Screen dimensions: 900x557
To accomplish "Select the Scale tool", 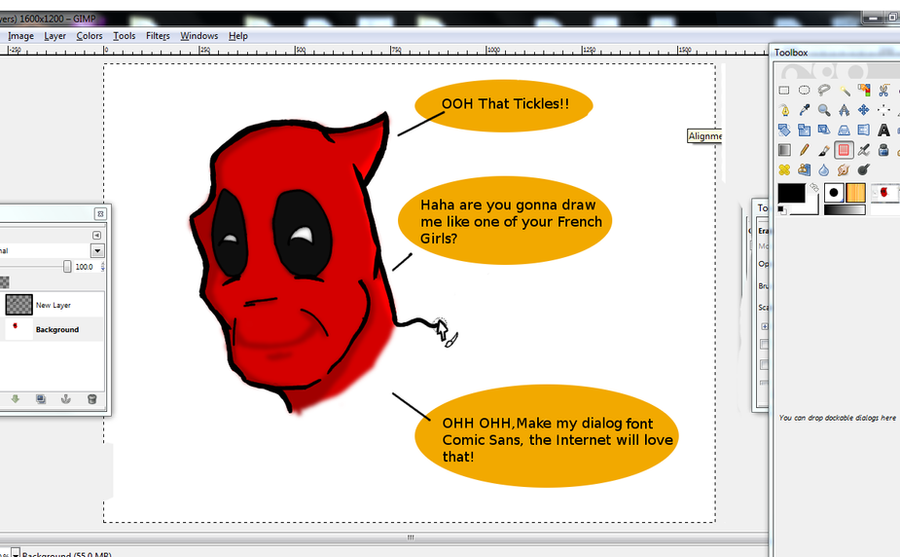I will click(804, 130).
